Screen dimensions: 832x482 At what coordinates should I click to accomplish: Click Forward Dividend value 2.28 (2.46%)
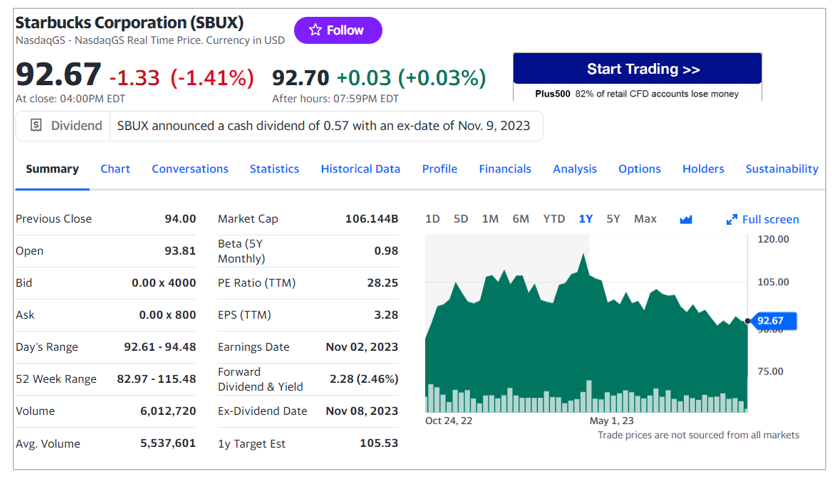(364, 379)
